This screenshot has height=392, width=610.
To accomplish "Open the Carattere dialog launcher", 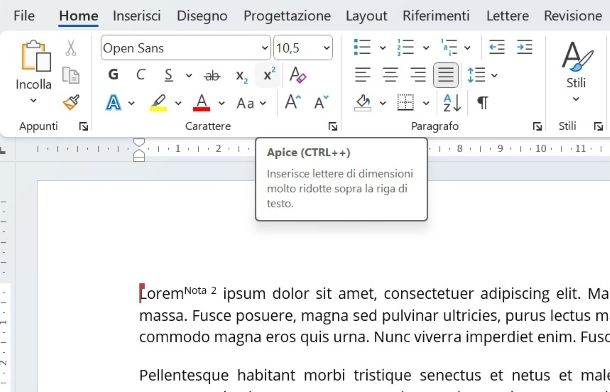I will [x=332, y=126].
